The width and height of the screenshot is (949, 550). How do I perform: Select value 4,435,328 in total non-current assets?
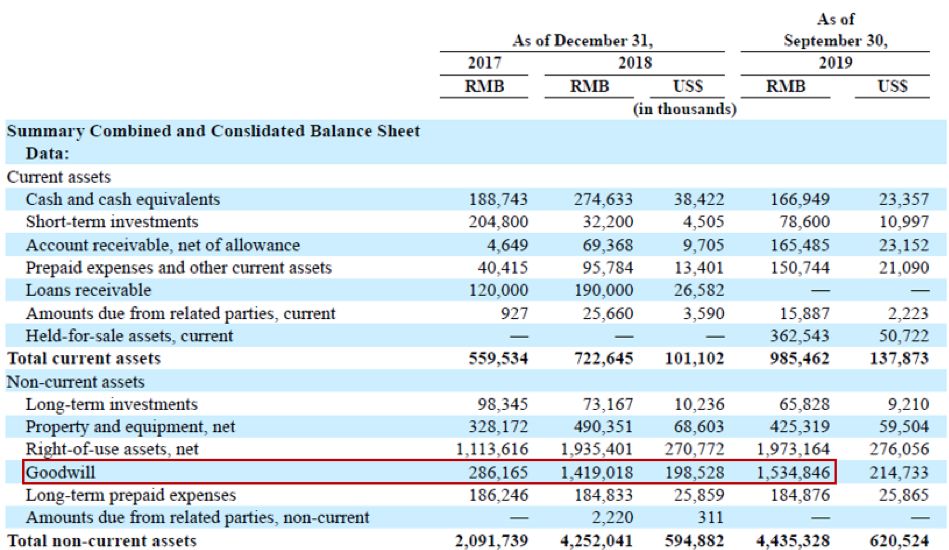[793, 540]
